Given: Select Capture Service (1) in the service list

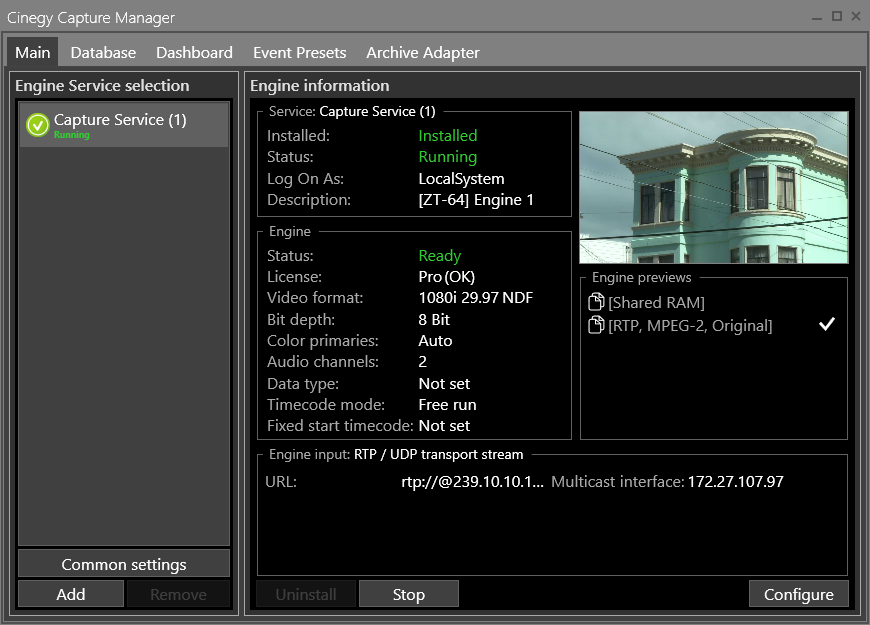Looking at the screenshot, I should [x=124, y=125].
